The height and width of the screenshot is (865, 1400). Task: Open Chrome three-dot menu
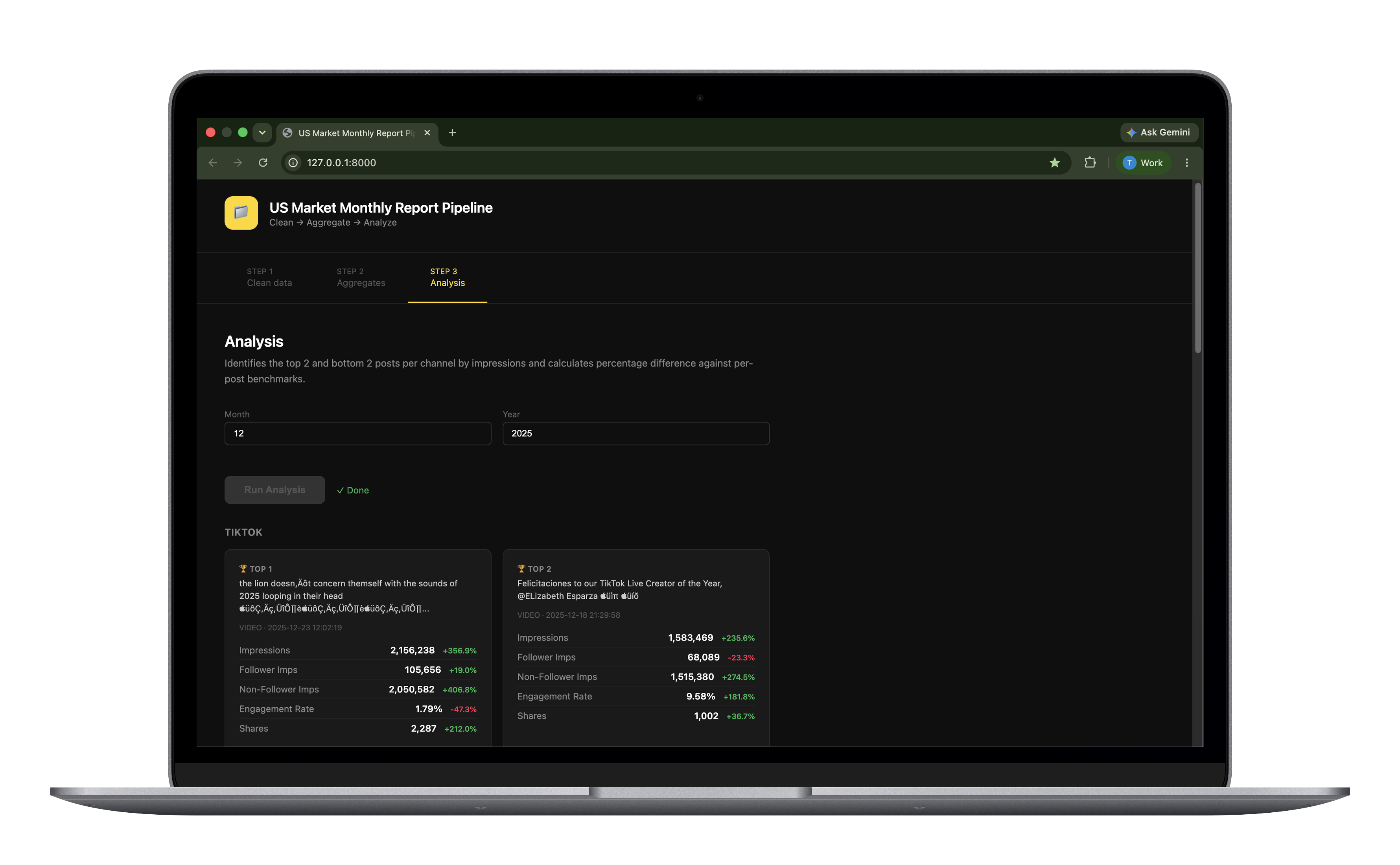[1186, 163]
